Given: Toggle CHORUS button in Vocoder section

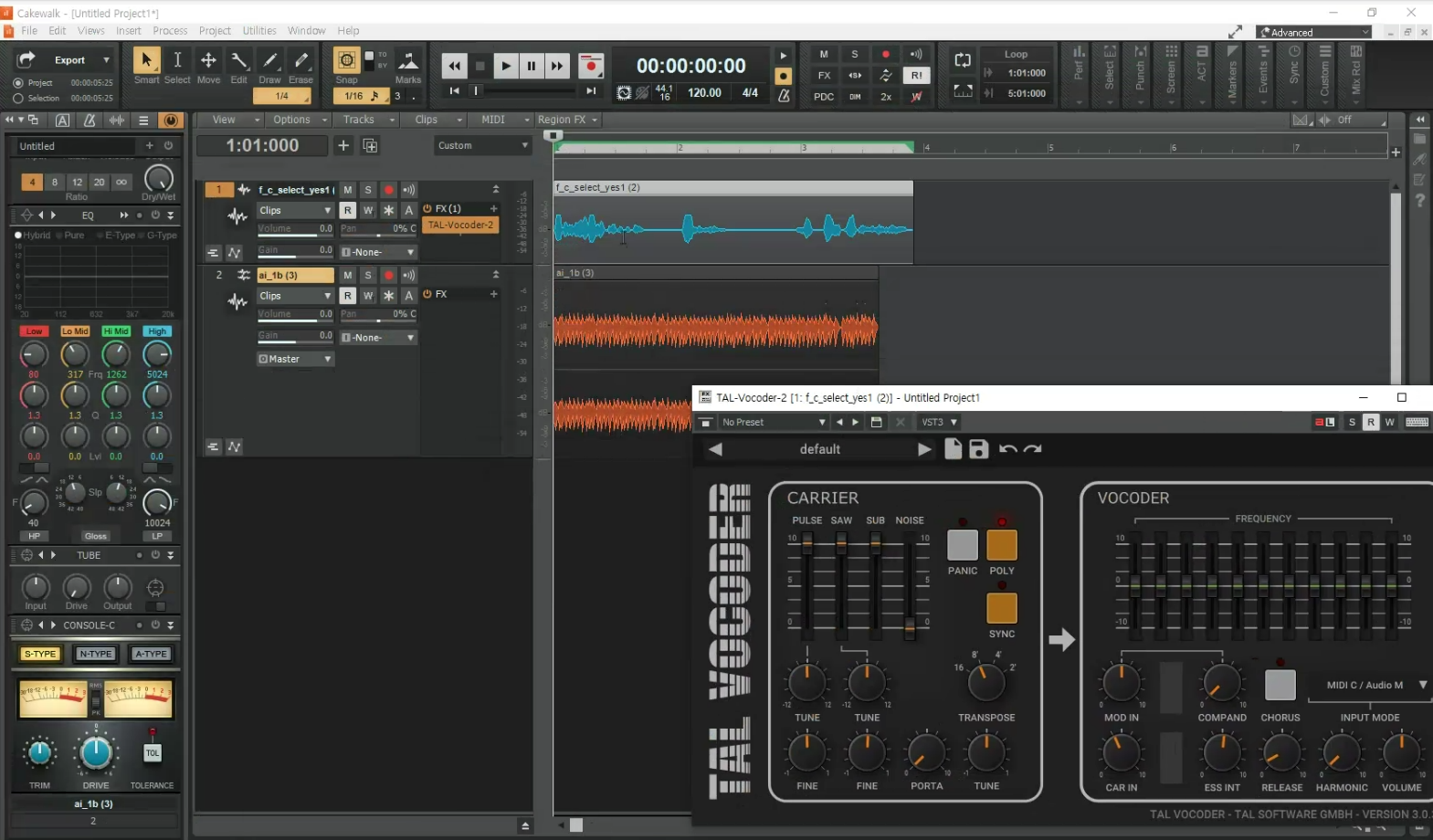Looking at the screenshot, I should coord(1280,685).
